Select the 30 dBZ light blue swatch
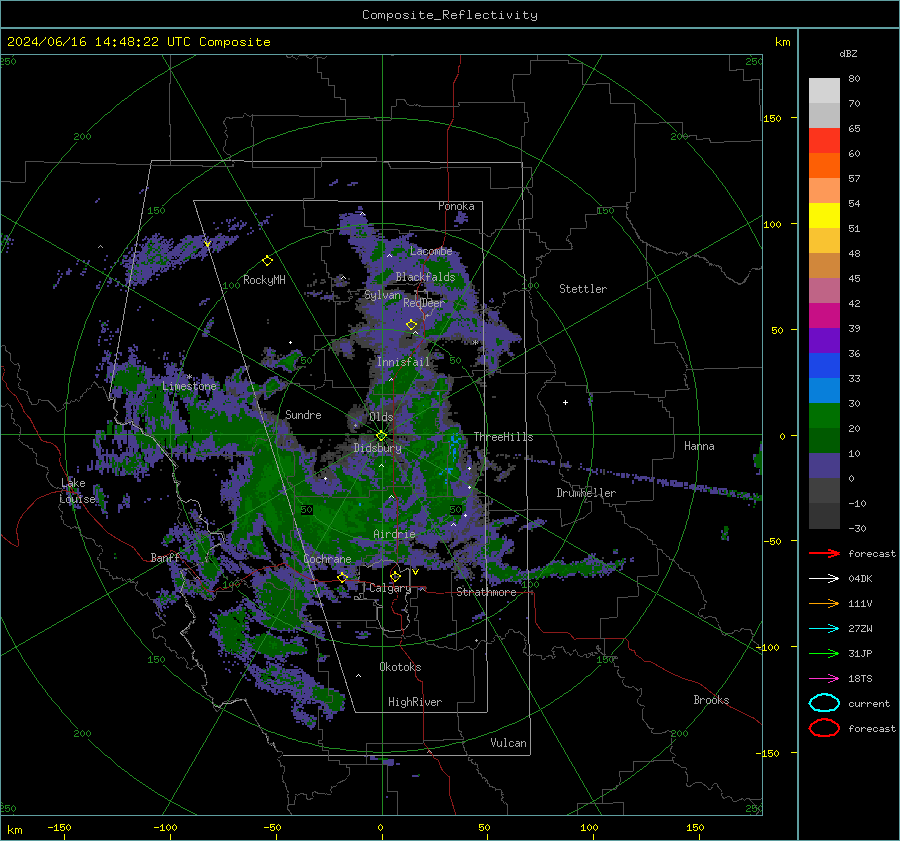The width and height of the screenshot is (900, 841). tap(824, 390)
